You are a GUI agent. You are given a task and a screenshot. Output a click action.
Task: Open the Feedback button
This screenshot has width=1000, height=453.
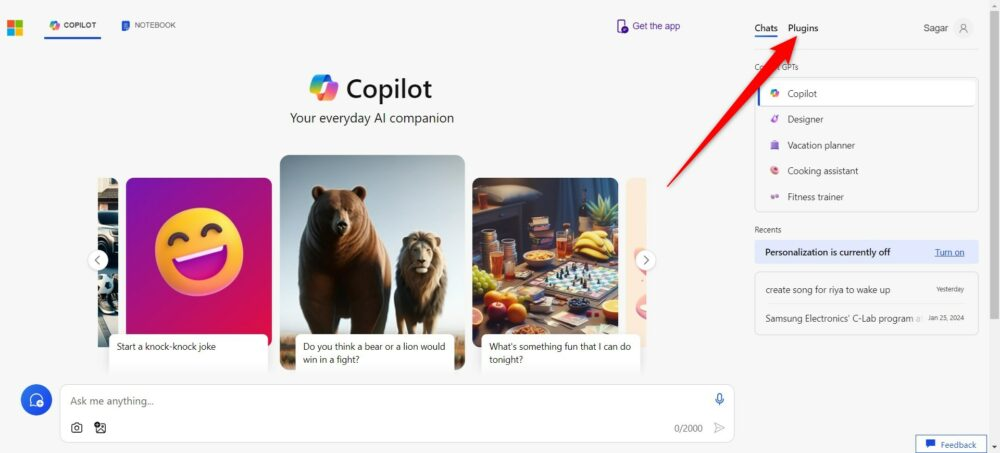pyautogui.click(x=951, y=444)
